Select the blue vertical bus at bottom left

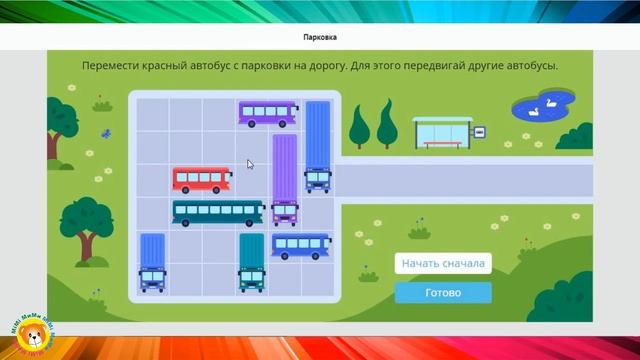click(x=153, y=263)
